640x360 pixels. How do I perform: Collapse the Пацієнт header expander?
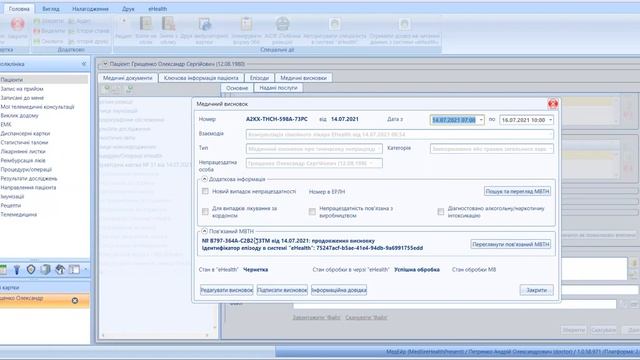coord(105,64)
